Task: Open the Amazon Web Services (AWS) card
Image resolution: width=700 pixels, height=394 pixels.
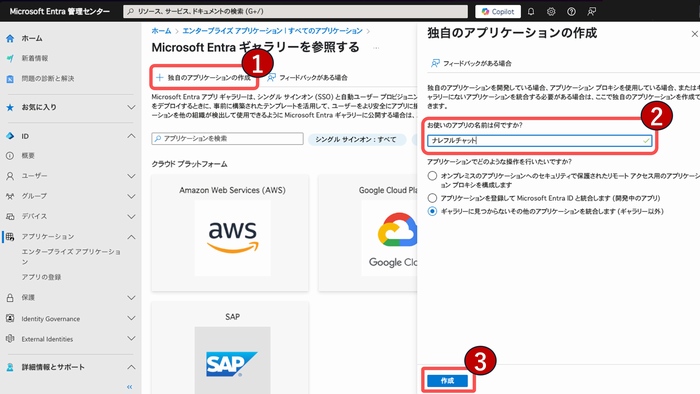Action: [230, 233]
